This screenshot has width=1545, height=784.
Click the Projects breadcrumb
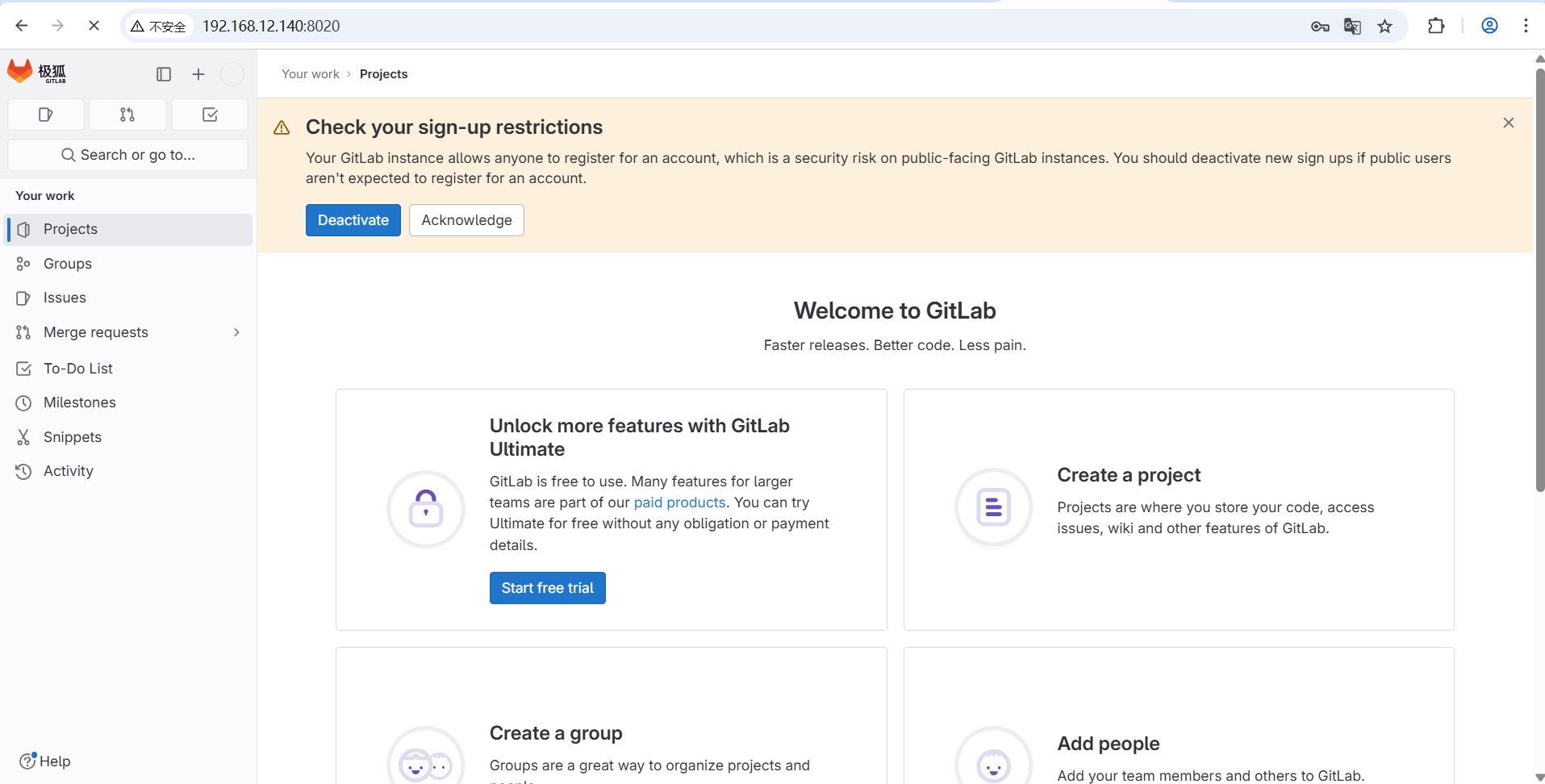(x=383, y=74)
